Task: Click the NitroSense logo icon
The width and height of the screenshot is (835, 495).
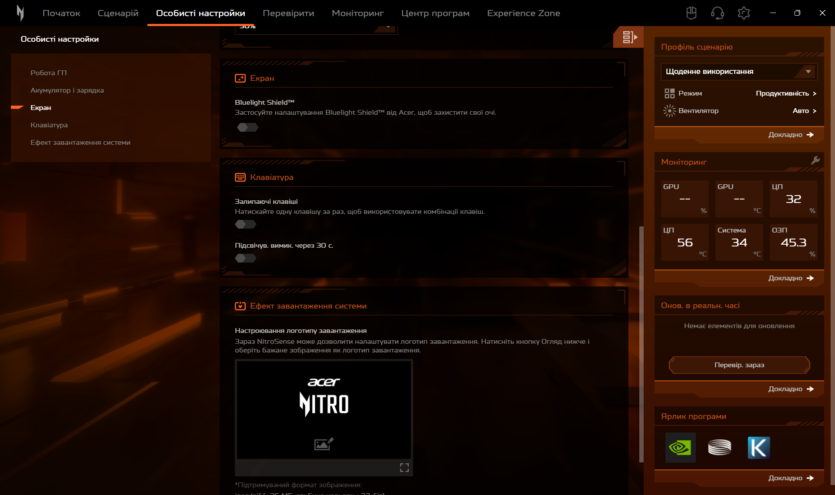Action: [19, 13]
